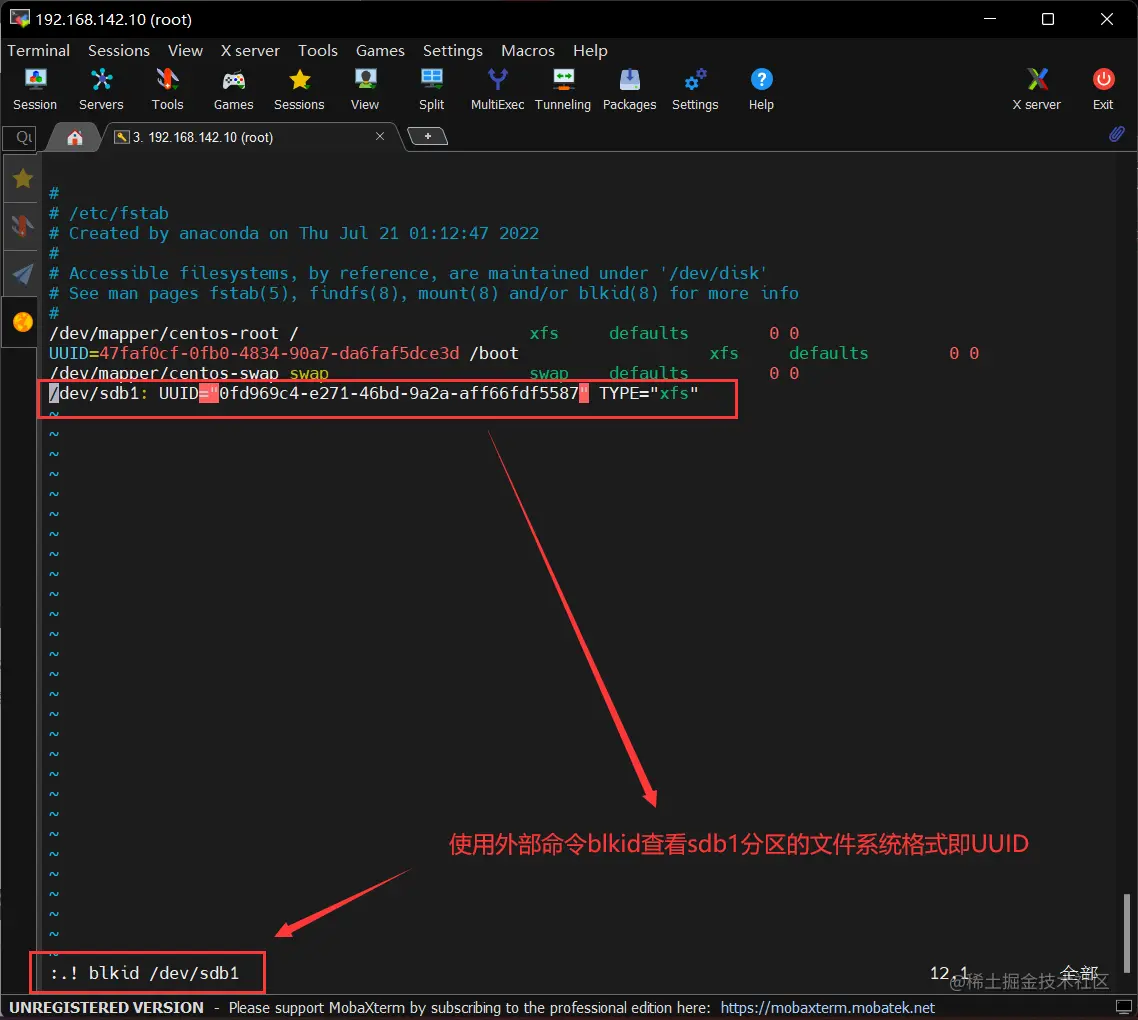Activate the MultiExec toolbar icon
The width and height of the screenshot is (1138, 1020).
(x=497, y=89)
